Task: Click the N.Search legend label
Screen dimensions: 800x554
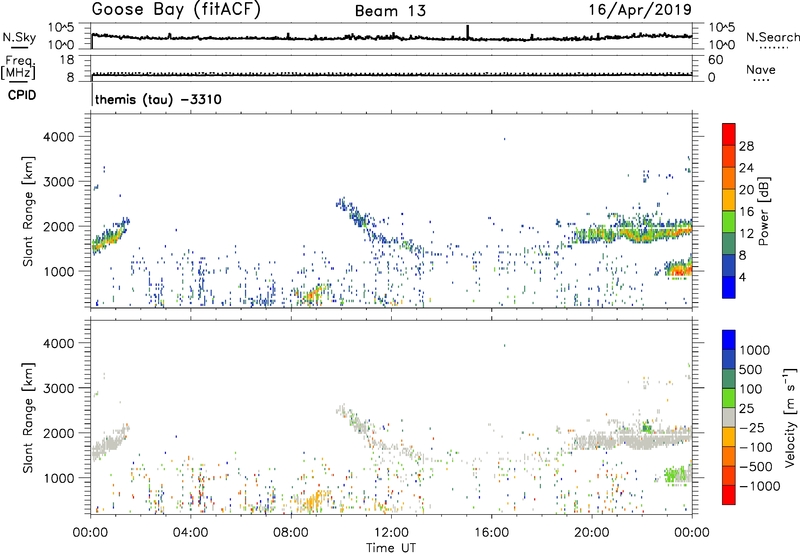Action: click(x=772, y=37)
